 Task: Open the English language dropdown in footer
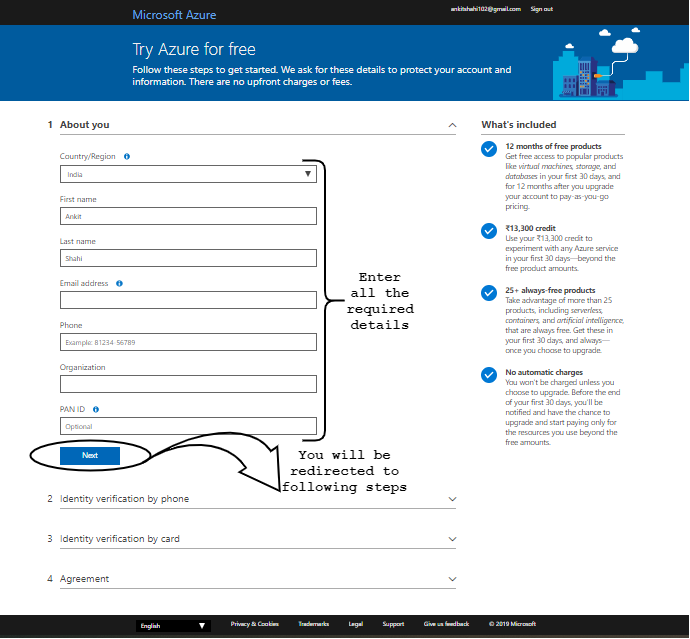[173, 626]
